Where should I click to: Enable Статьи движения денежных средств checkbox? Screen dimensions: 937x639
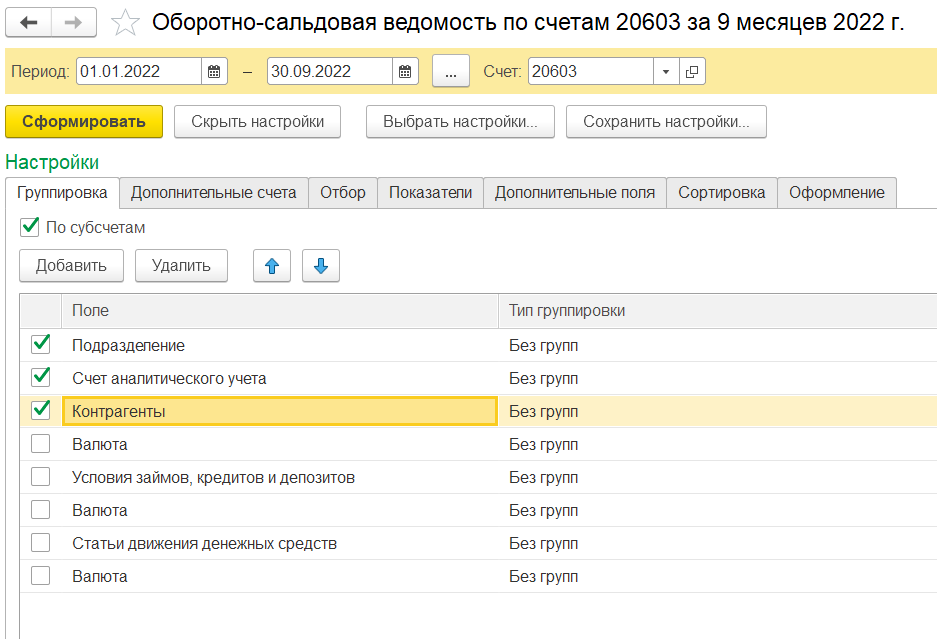(x=41, y=543)
